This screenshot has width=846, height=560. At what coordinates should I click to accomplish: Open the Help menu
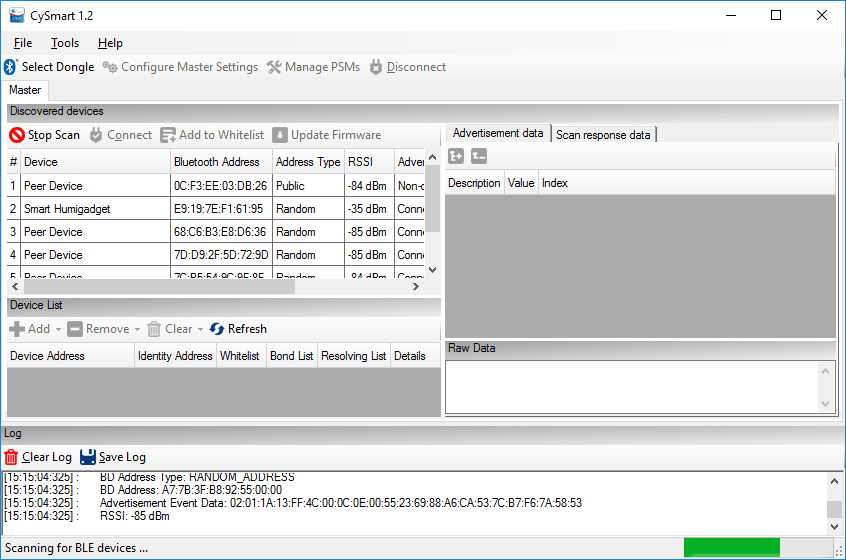point(110,43)
